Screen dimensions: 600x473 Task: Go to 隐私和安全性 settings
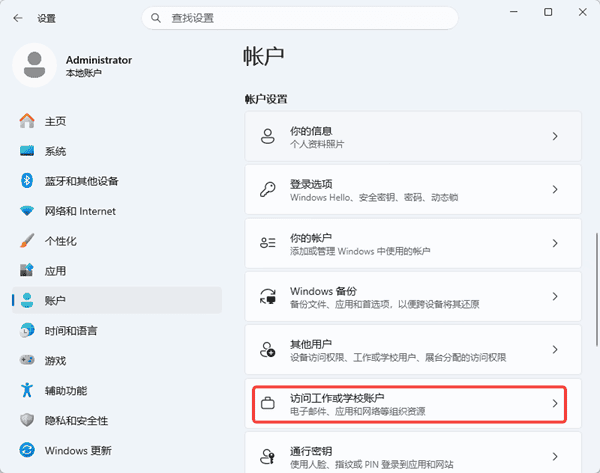pyautogui.click(x=117, y=420)
